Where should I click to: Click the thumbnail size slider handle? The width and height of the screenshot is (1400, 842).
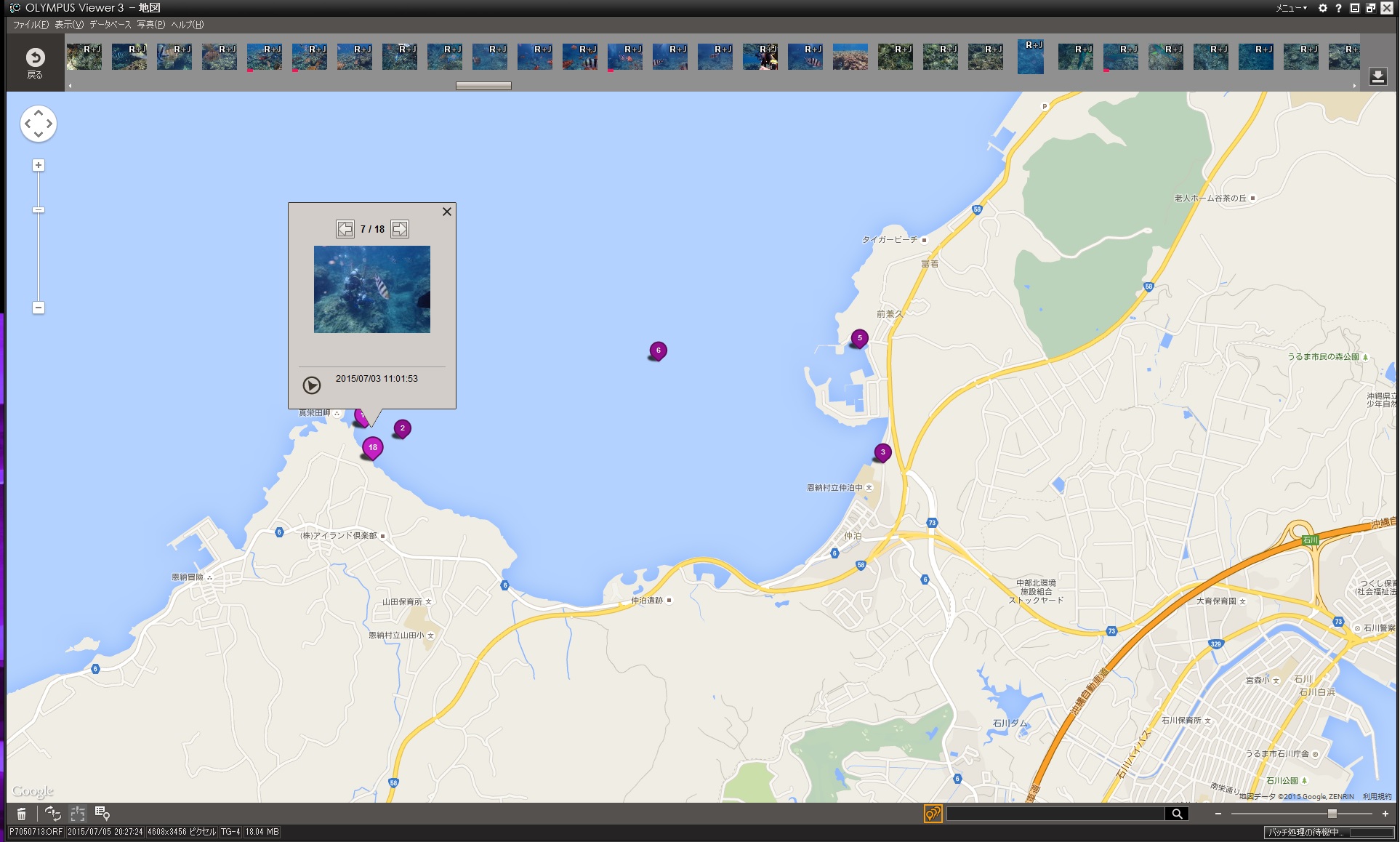click(x=1332, y=814)
